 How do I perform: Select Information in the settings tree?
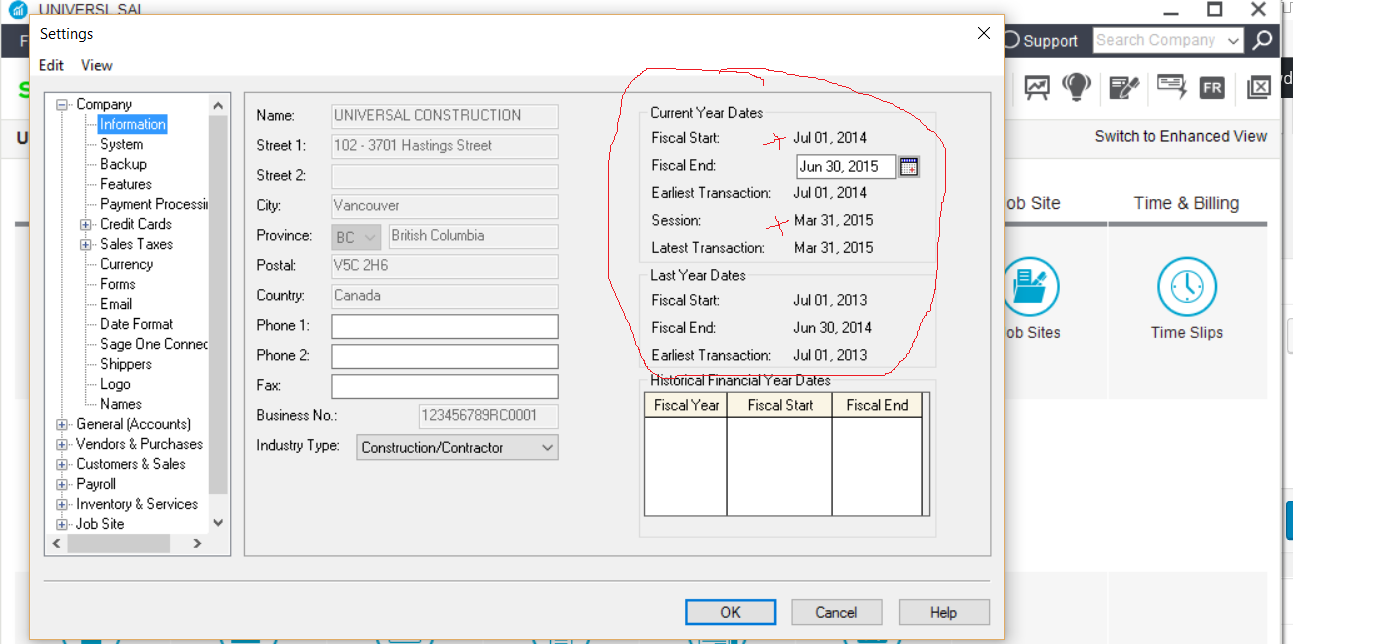click(132, 124)
